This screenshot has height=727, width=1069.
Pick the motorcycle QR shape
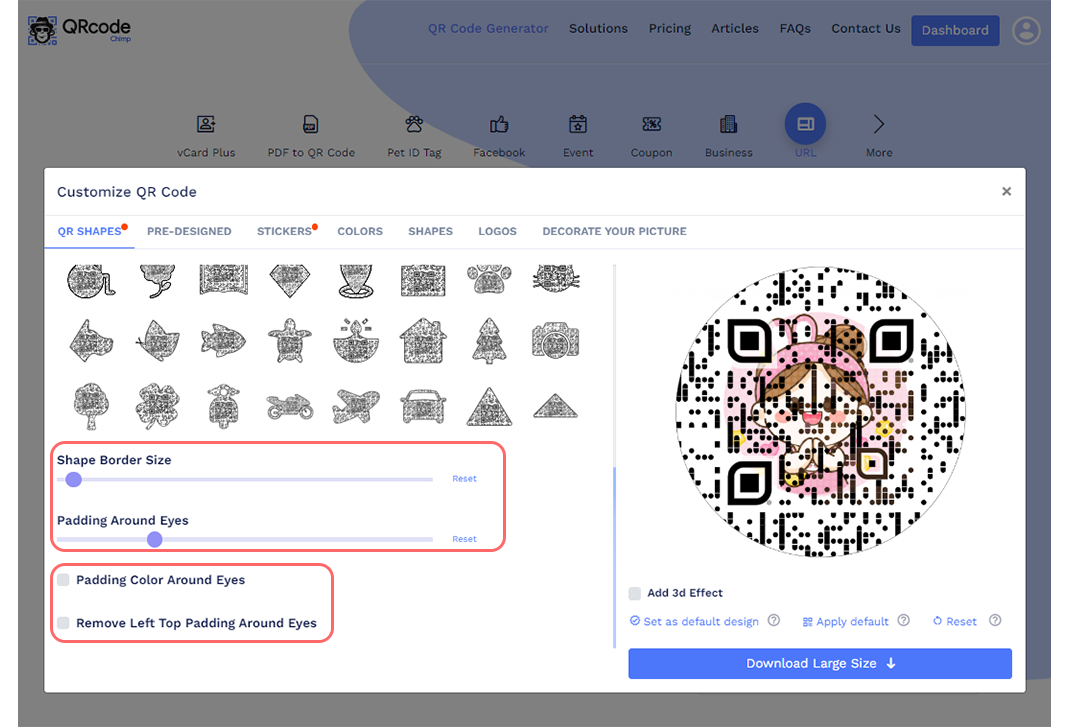[x=289, y=405]
